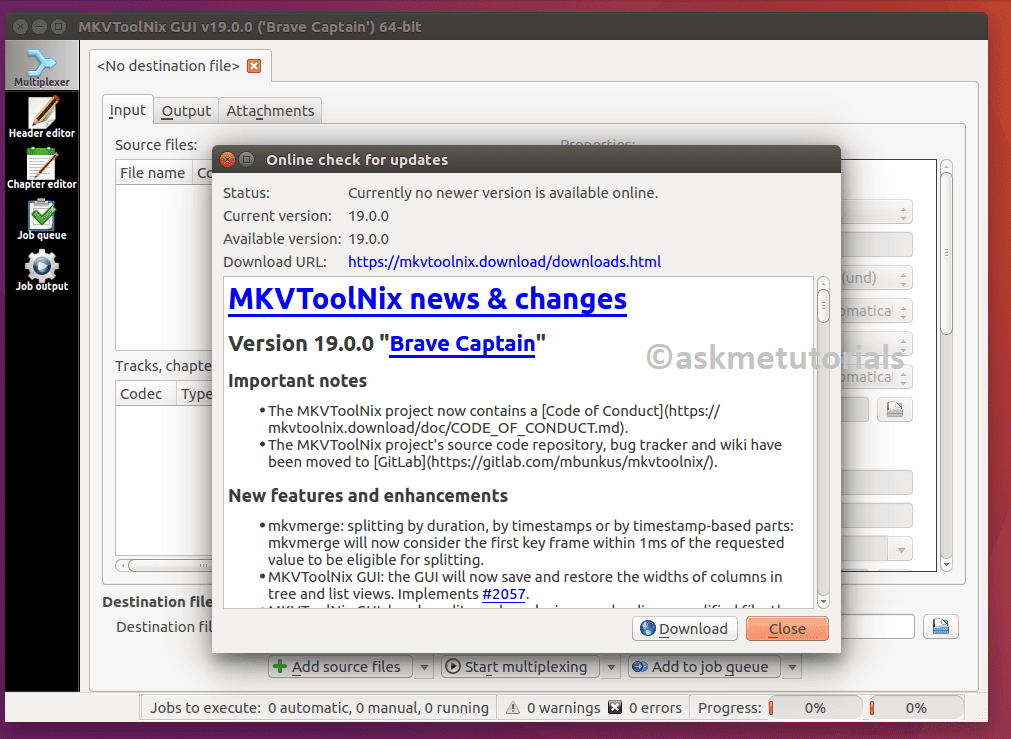This screenshot has width=1011, height=739.
Task: Click the first progress bar showing 0%
Action: (816, 708)
